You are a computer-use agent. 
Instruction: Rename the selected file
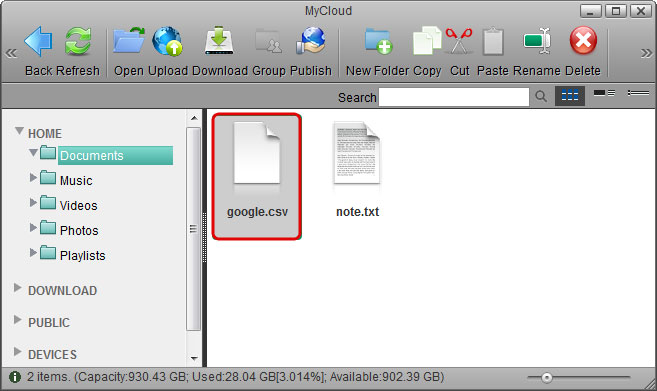point(538,41)
